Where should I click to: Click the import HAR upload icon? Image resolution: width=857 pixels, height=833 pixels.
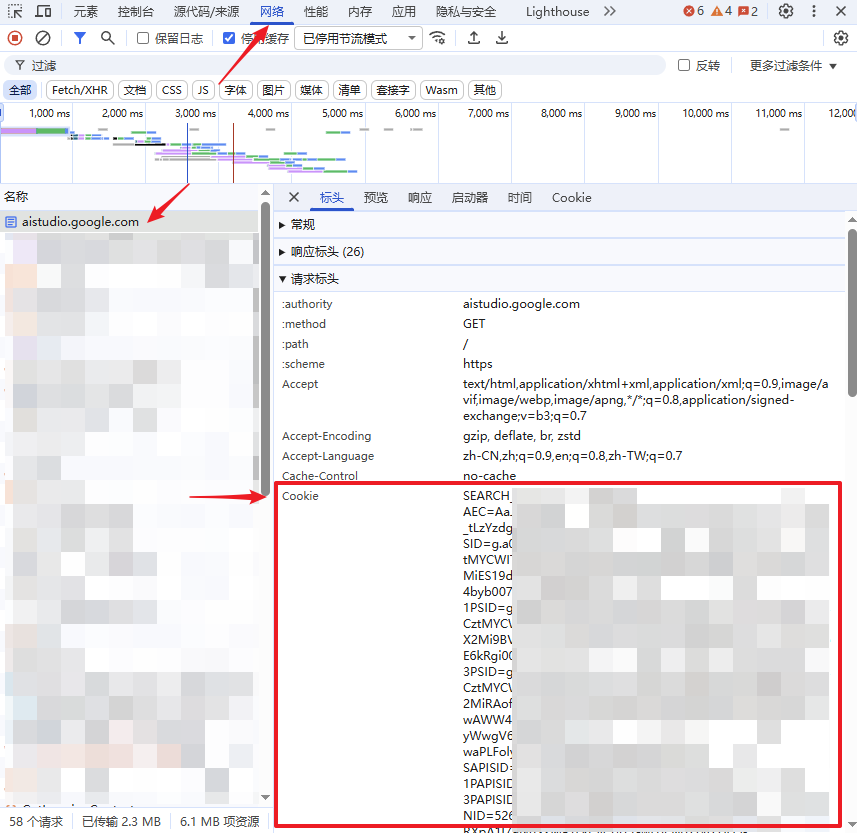coord(474,38)
